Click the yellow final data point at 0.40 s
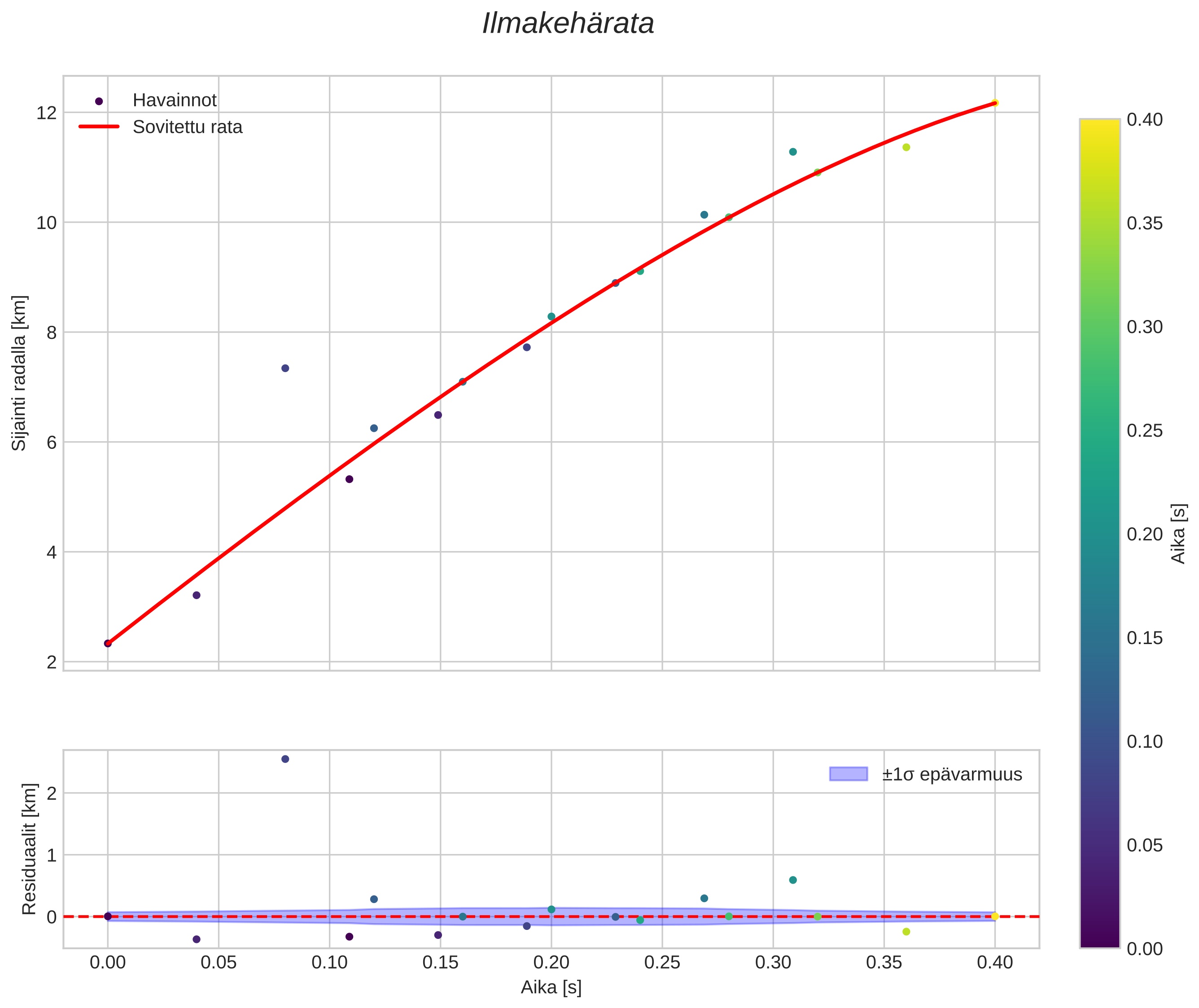The height and width of the screenshot is (1008, 1199). point(994,103)
